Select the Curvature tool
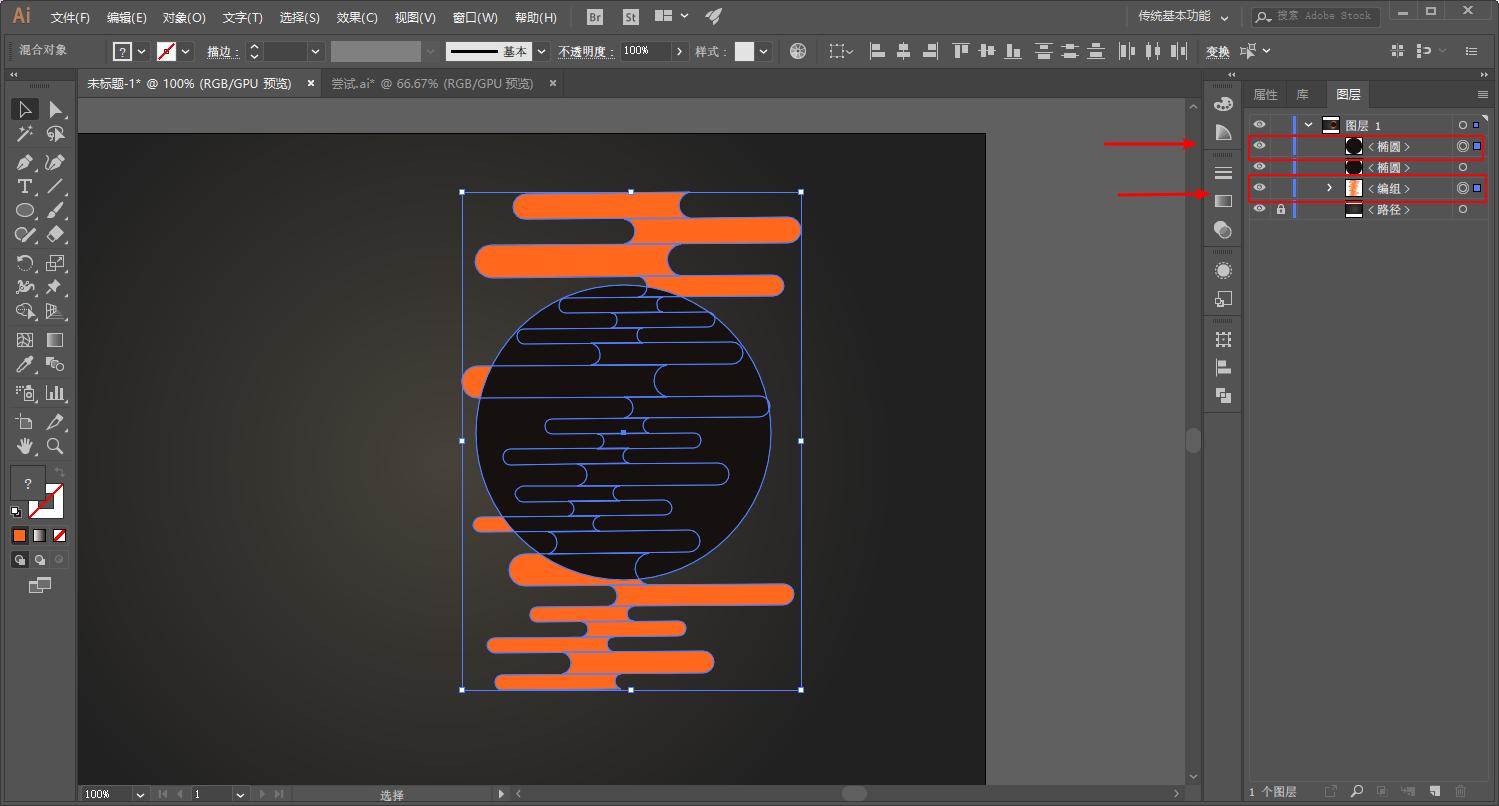Screen dimensions: 1499x806 (x=56, y=162)
